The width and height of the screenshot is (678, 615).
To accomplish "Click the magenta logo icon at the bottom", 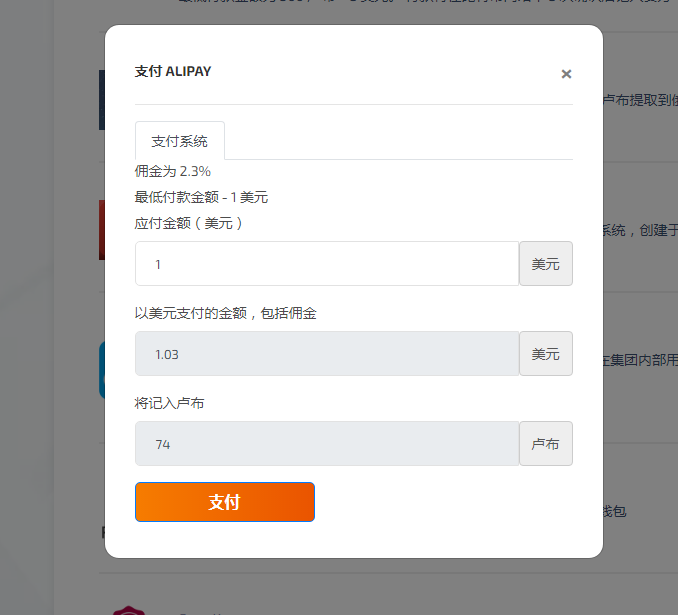I will pos(128,609).
